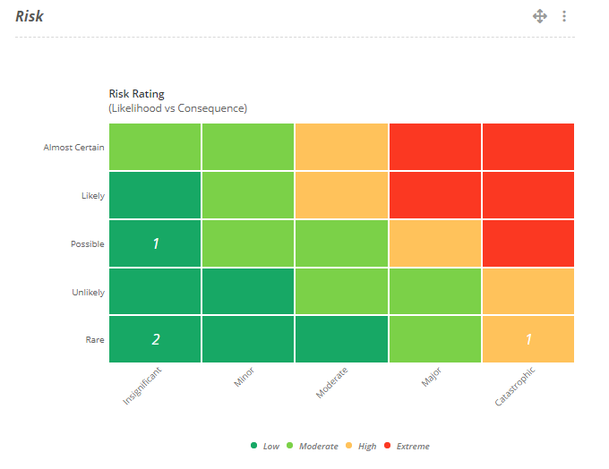The width and height of the screenshot is (609, 469).
Task: Toggle the Moderate legend series
Action: (x=312, y=446)
